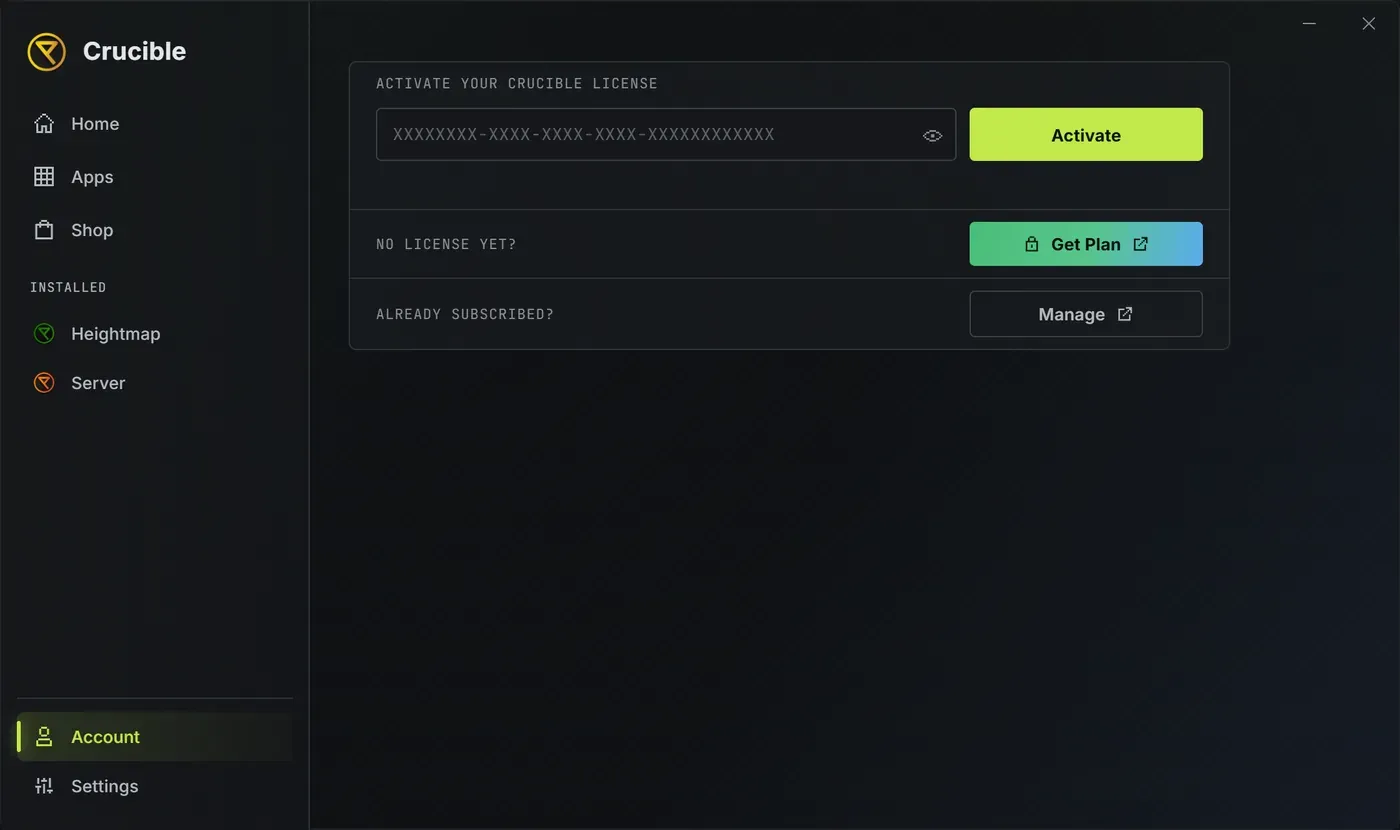Go to the Apps section

click(155, 177)
